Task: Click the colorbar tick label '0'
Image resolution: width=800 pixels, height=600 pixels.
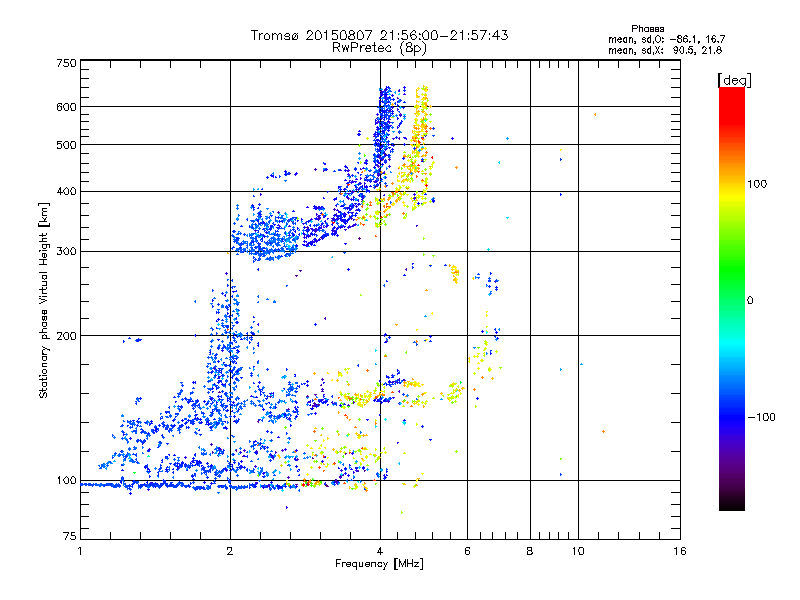Action: [750, 301]
